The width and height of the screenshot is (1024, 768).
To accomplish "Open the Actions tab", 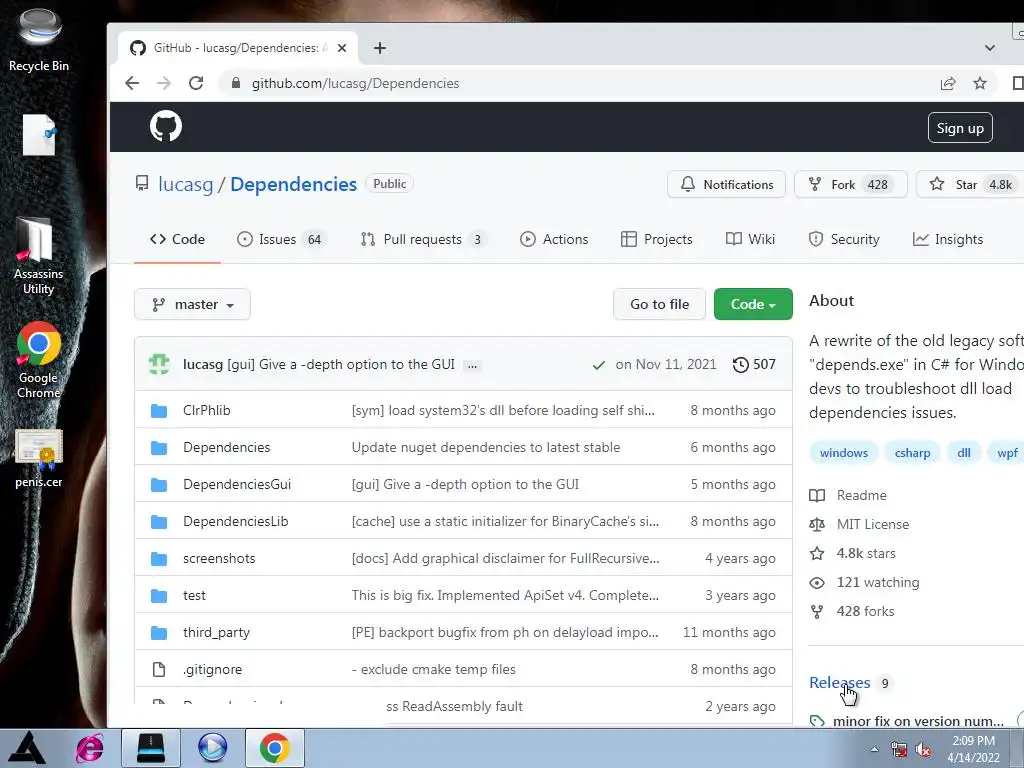I will coord(554,239).
